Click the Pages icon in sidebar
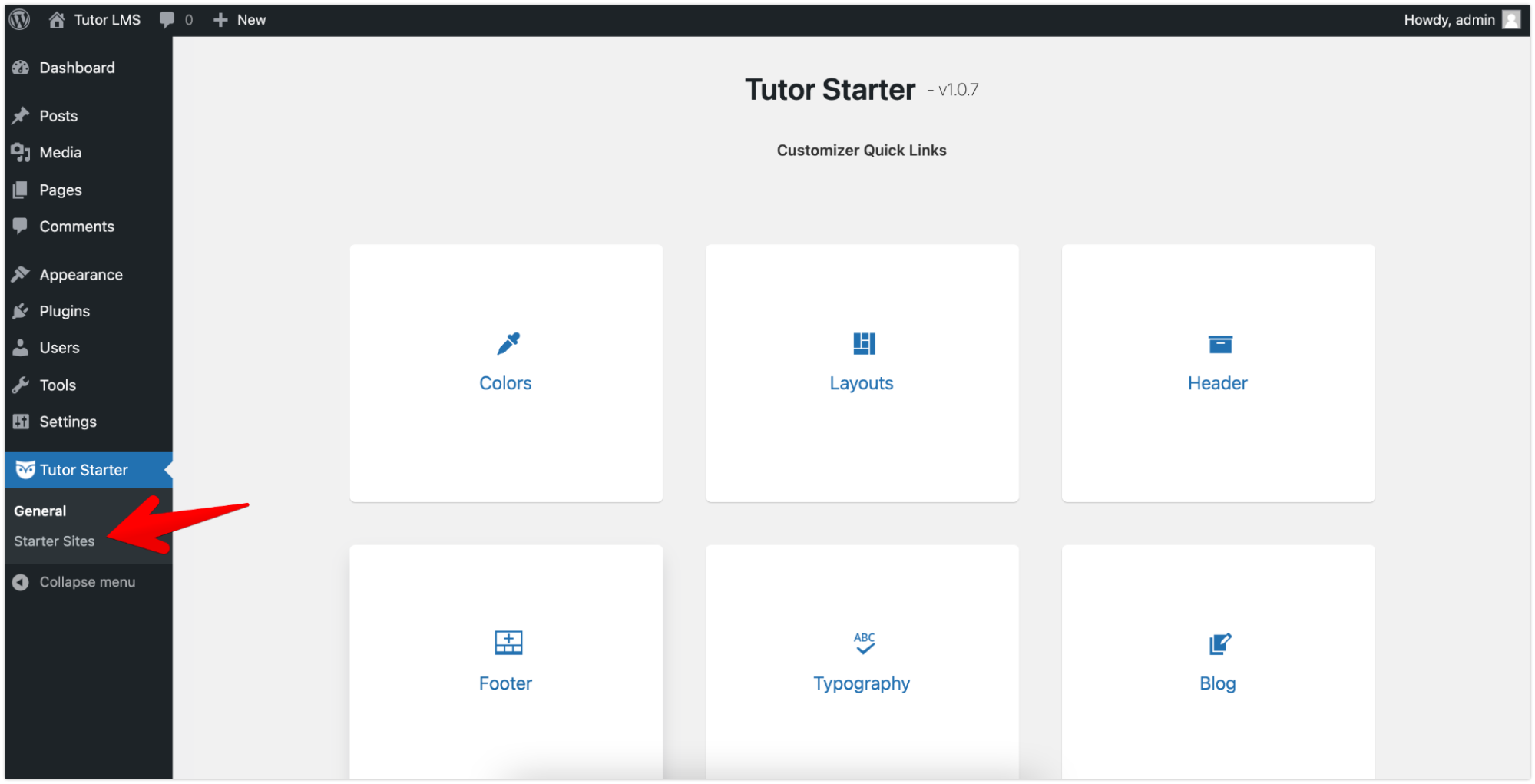This screenshot has width=1535, height=784. click(21, 190)
